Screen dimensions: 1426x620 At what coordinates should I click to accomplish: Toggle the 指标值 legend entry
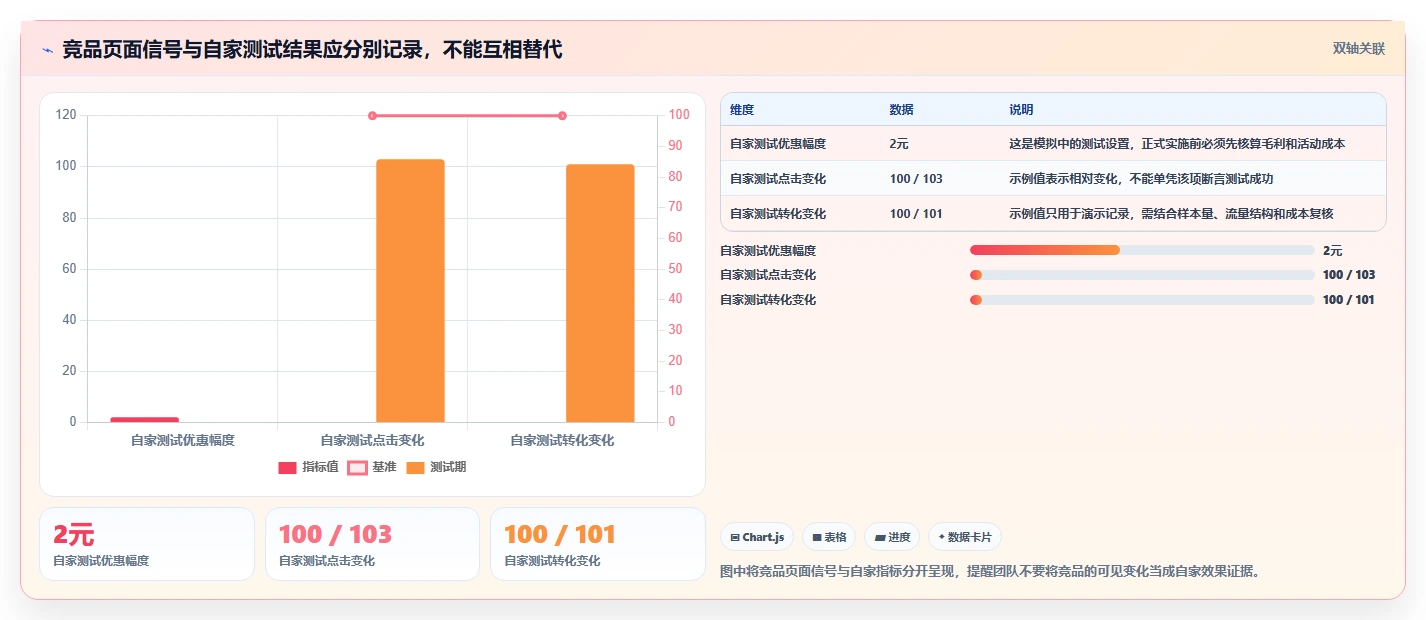tap(308, 467)
